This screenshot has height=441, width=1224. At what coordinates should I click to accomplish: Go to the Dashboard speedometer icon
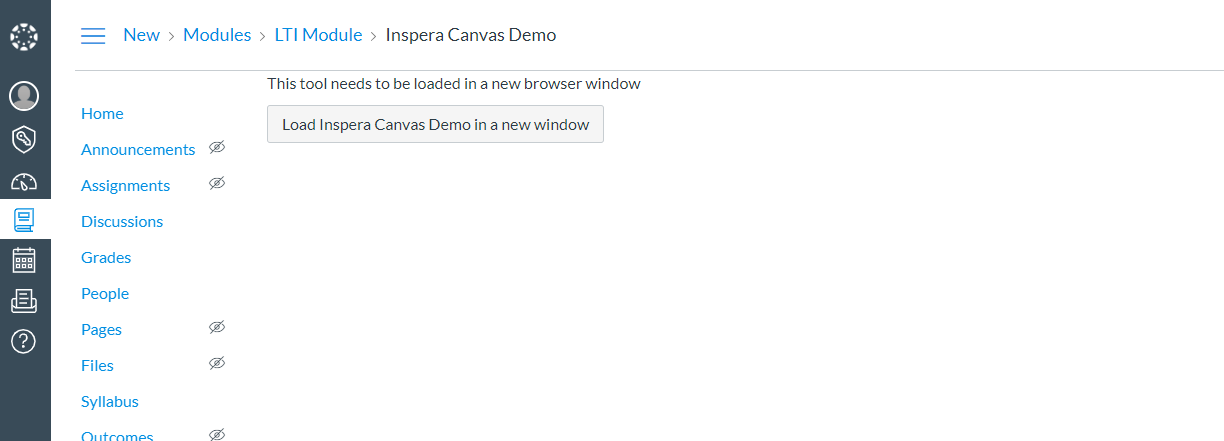click(24, 182)
